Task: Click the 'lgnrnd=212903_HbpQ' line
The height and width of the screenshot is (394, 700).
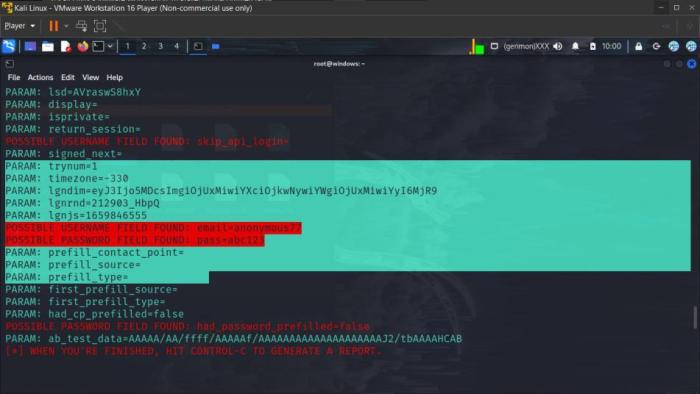Action: 83,203
